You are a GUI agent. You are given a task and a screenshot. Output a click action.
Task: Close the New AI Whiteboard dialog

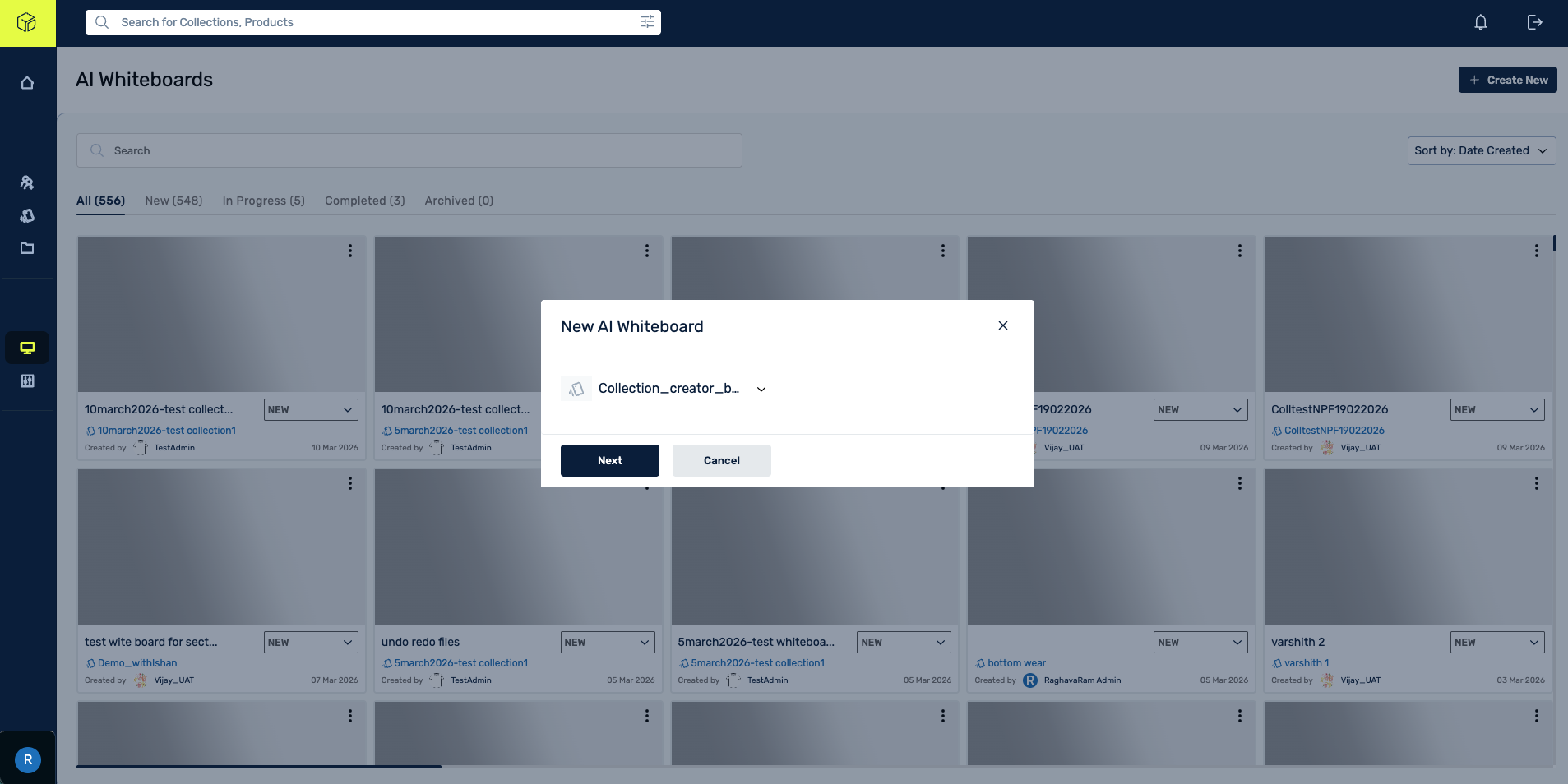[x=1002, y=325]
